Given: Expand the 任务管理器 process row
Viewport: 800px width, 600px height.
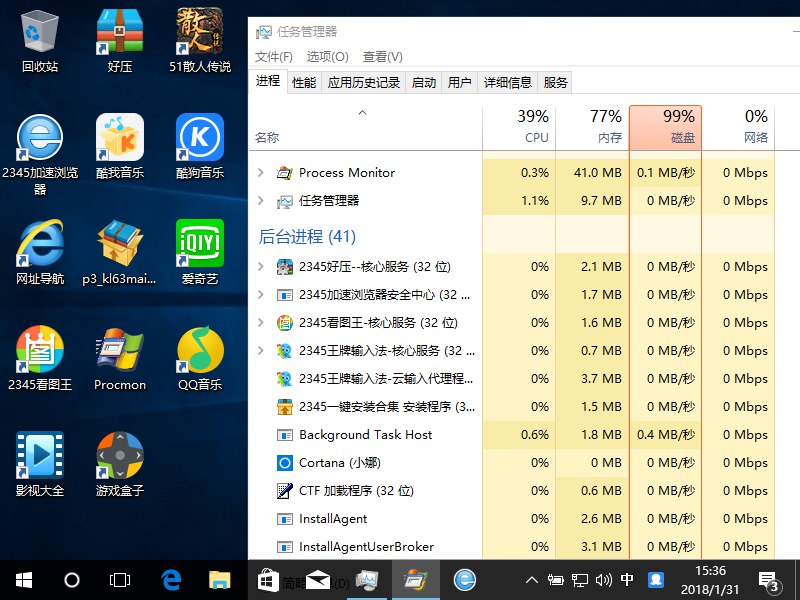Looking at the screenshot, I should (261, 201).
